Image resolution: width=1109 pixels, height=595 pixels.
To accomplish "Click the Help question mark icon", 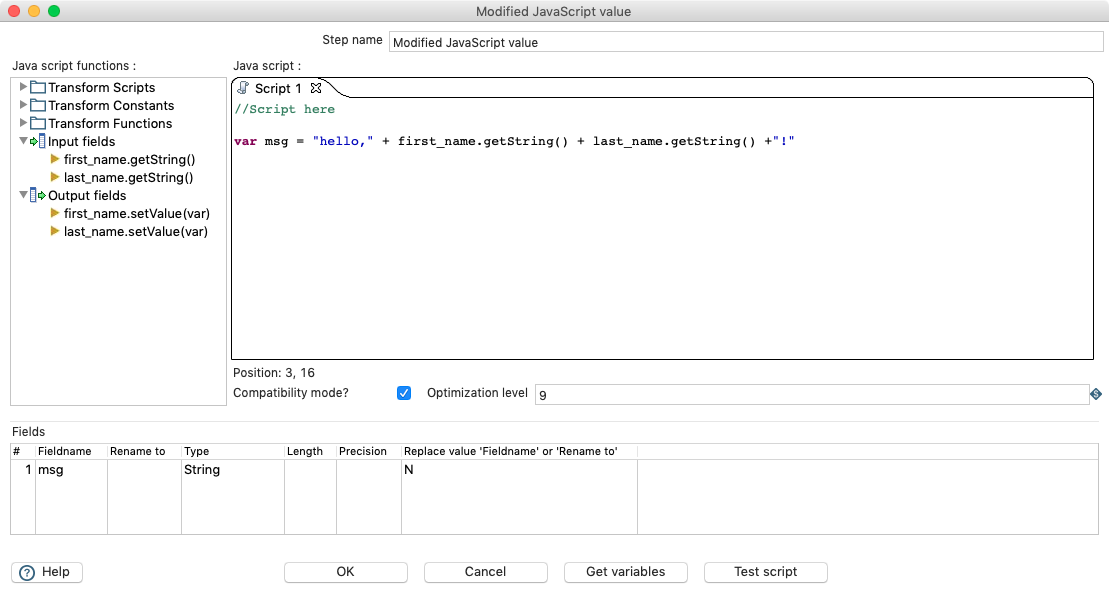I will (x=27, y=572).
